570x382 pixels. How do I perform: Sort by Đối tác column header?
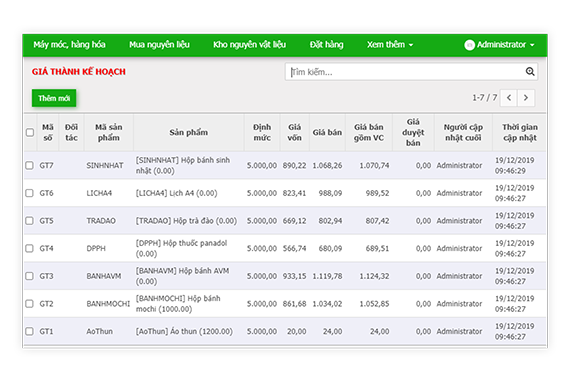(71, 132)
